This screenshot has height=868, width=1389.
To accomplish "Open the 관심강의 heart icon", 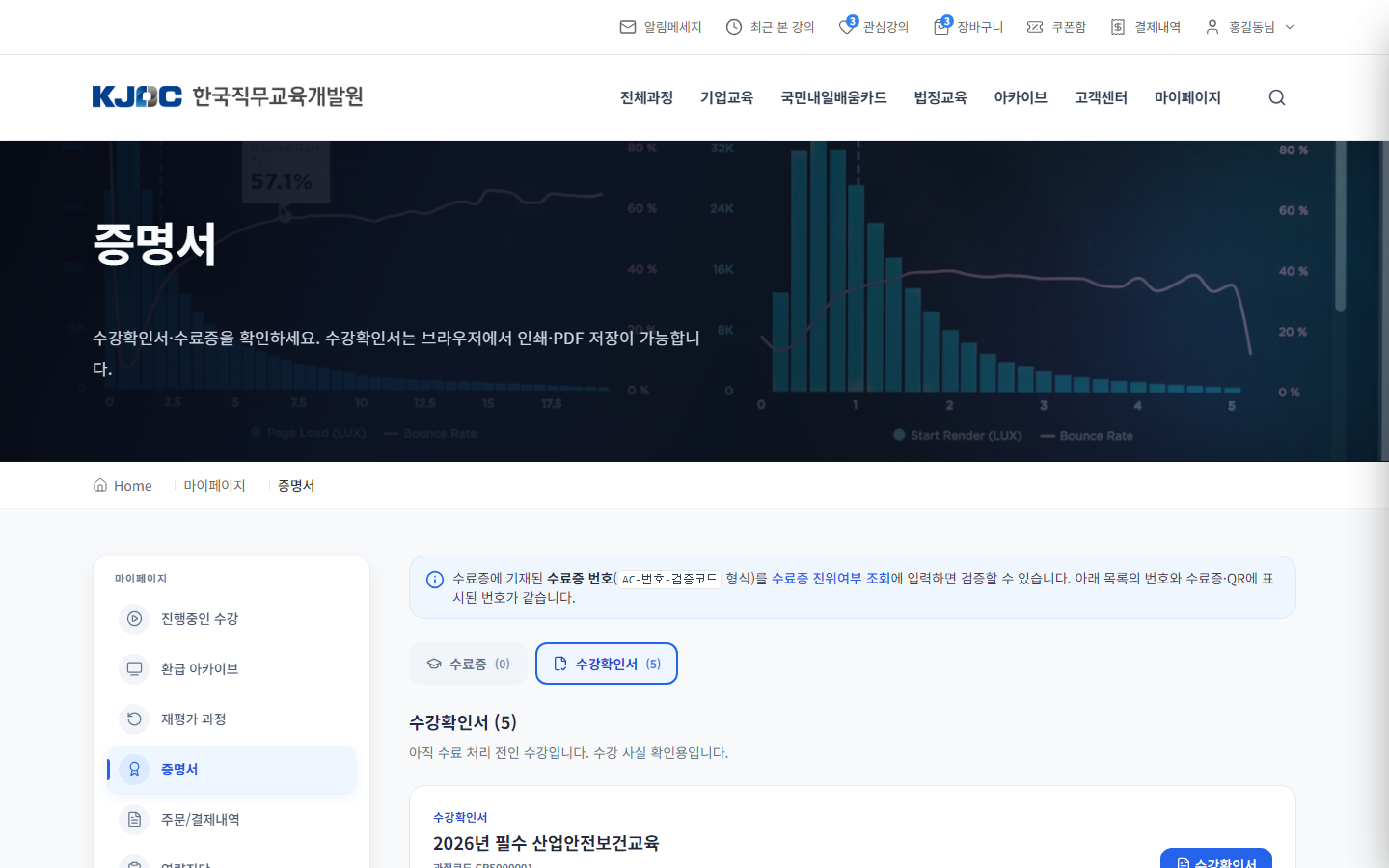I will click(847, 27).
